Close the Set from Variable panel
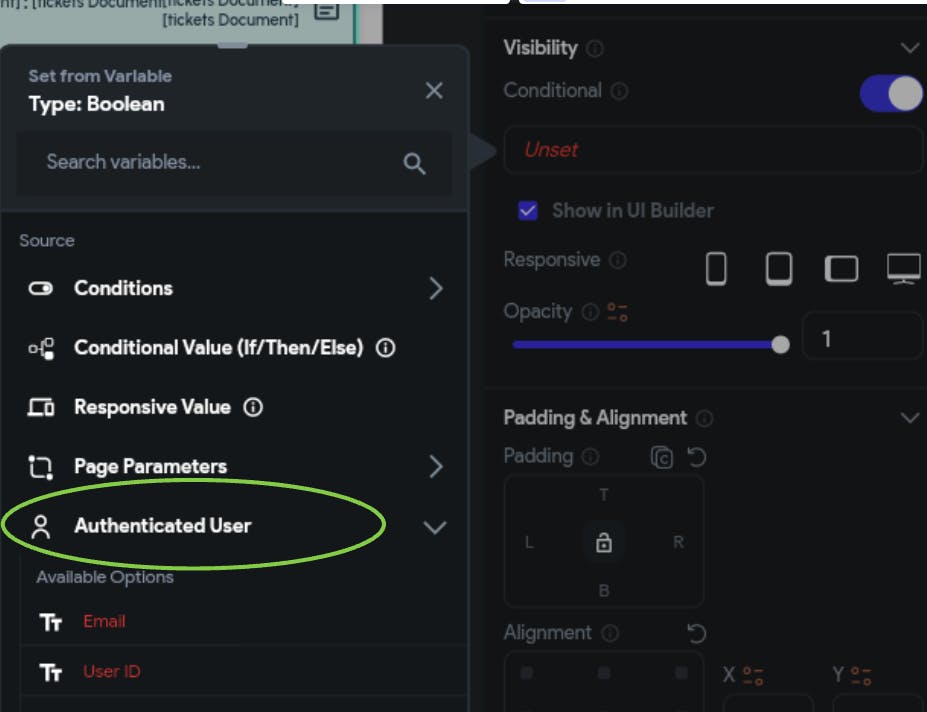Viewport: 927px width, 712px height. point(433,90)
